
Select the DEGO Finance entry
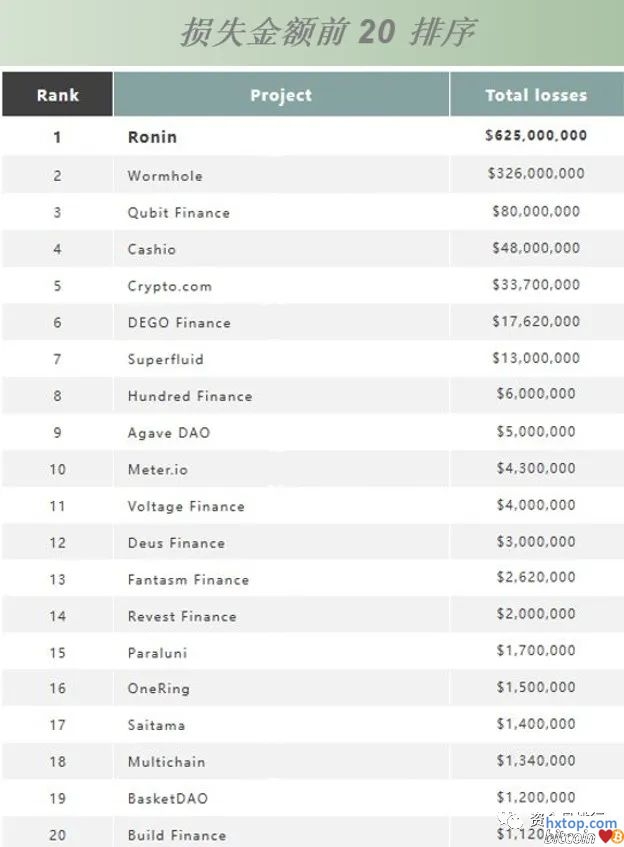pos(178,323)
